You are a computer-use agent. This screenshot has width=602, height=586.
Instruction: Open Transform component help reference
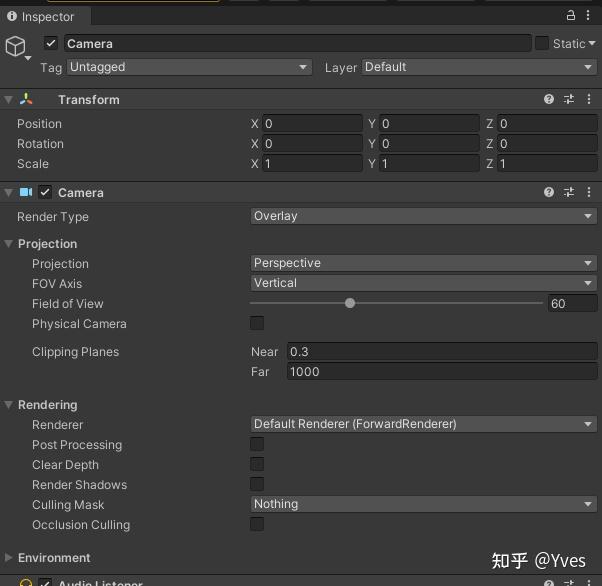tap(549, 100)
